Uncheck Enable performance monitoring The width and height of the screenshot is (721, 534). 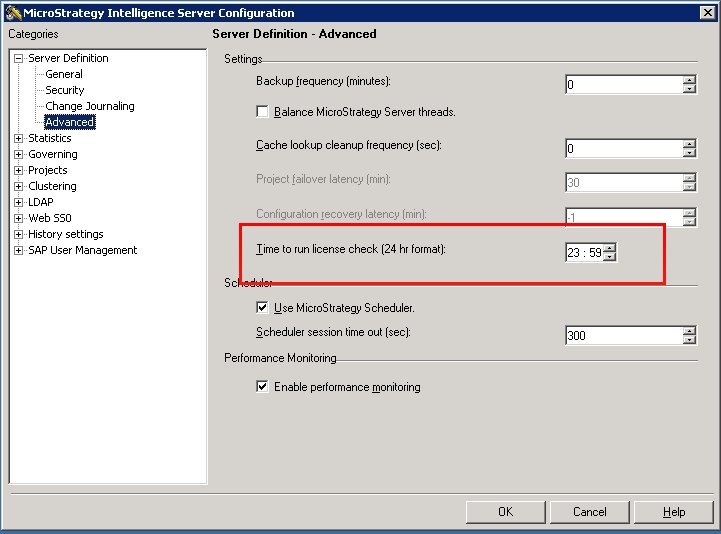coord(262,386)
